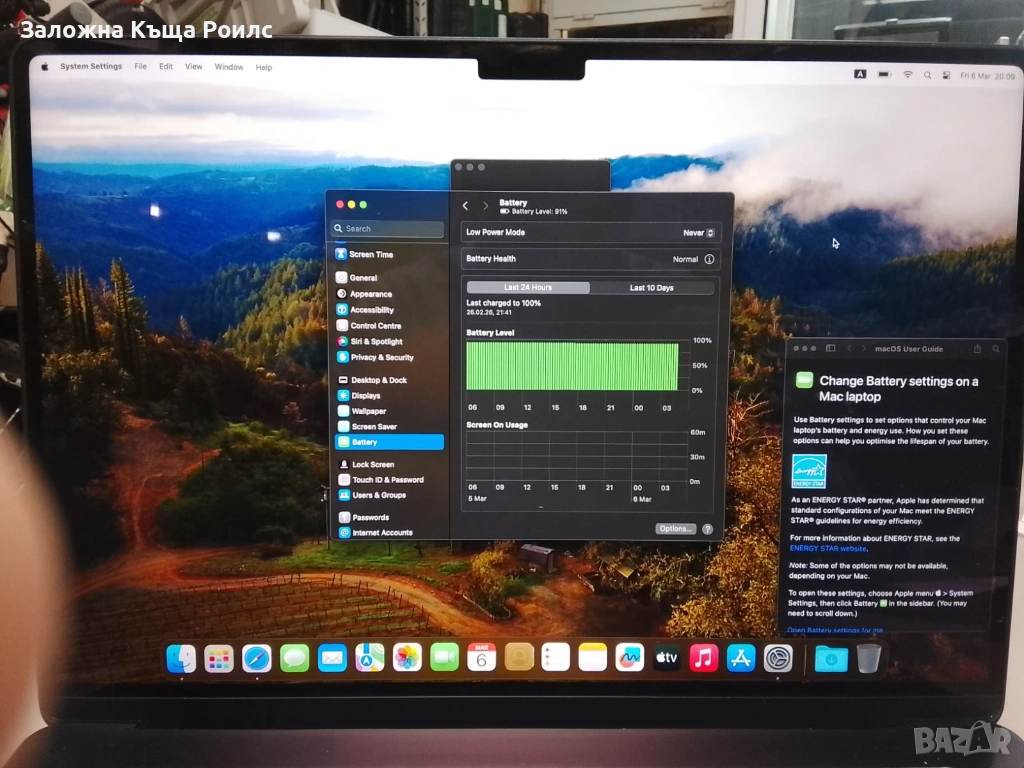
Task: Open Mail app in the Dock
Action: [x=332, y=658]
